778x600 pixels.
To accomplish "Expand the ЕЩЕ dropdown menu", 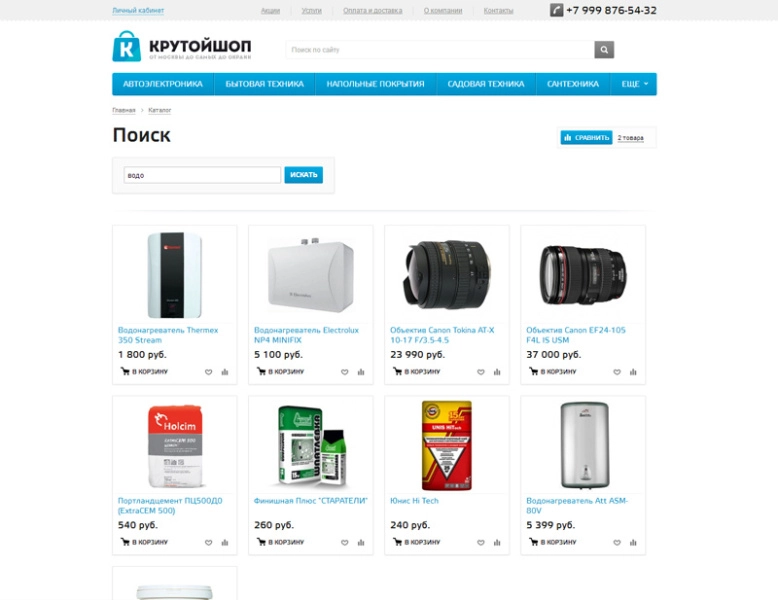I will pyautogui.click(x=635, y=84).
